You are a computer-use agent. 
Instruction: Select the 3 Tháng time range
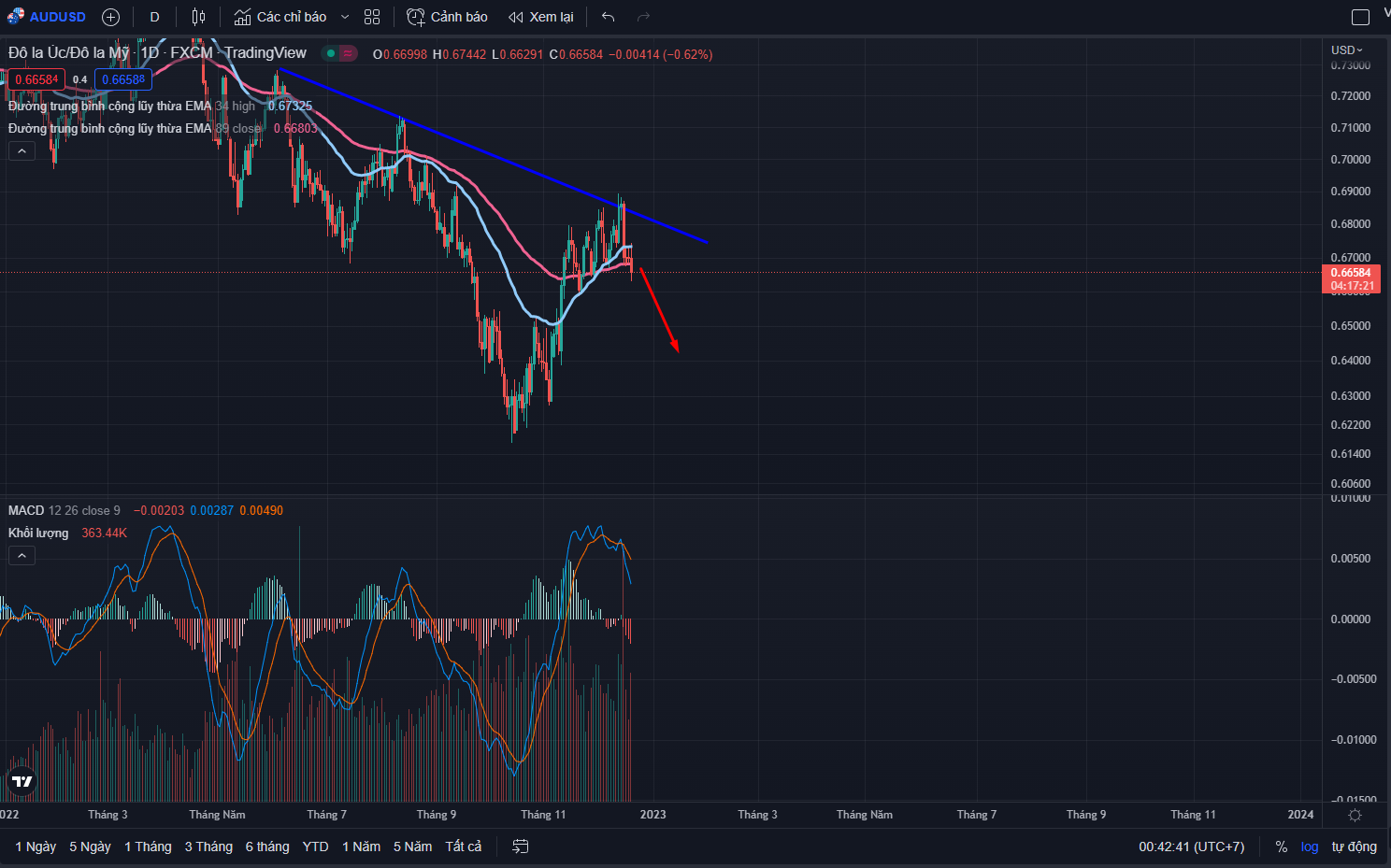click(x=208, y=847)
